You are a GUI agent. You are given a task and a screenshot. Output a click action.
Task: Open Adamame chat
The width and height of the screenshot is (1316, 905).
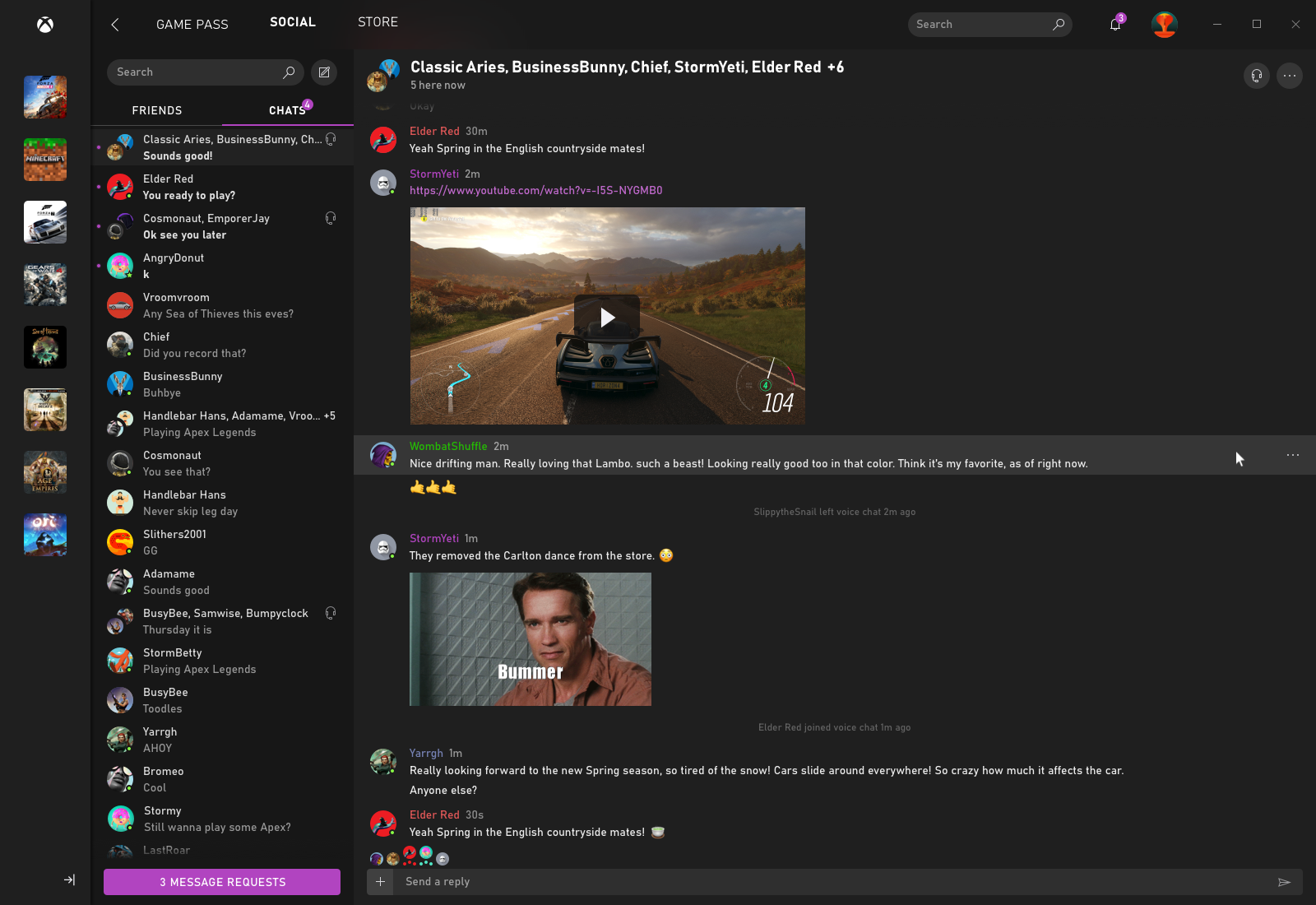click(x=222, y=582)
